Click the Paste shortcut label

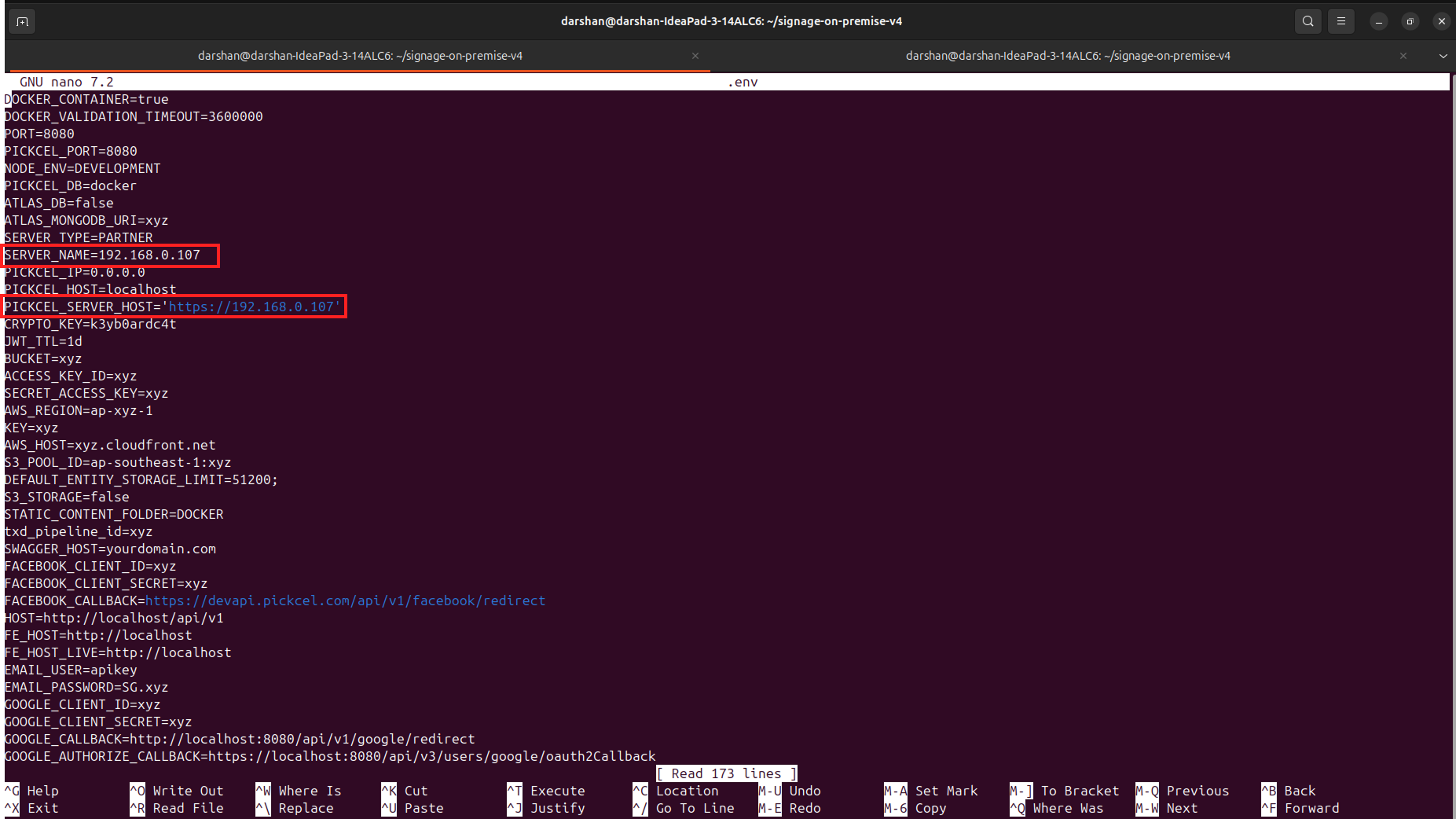(423, 808)
